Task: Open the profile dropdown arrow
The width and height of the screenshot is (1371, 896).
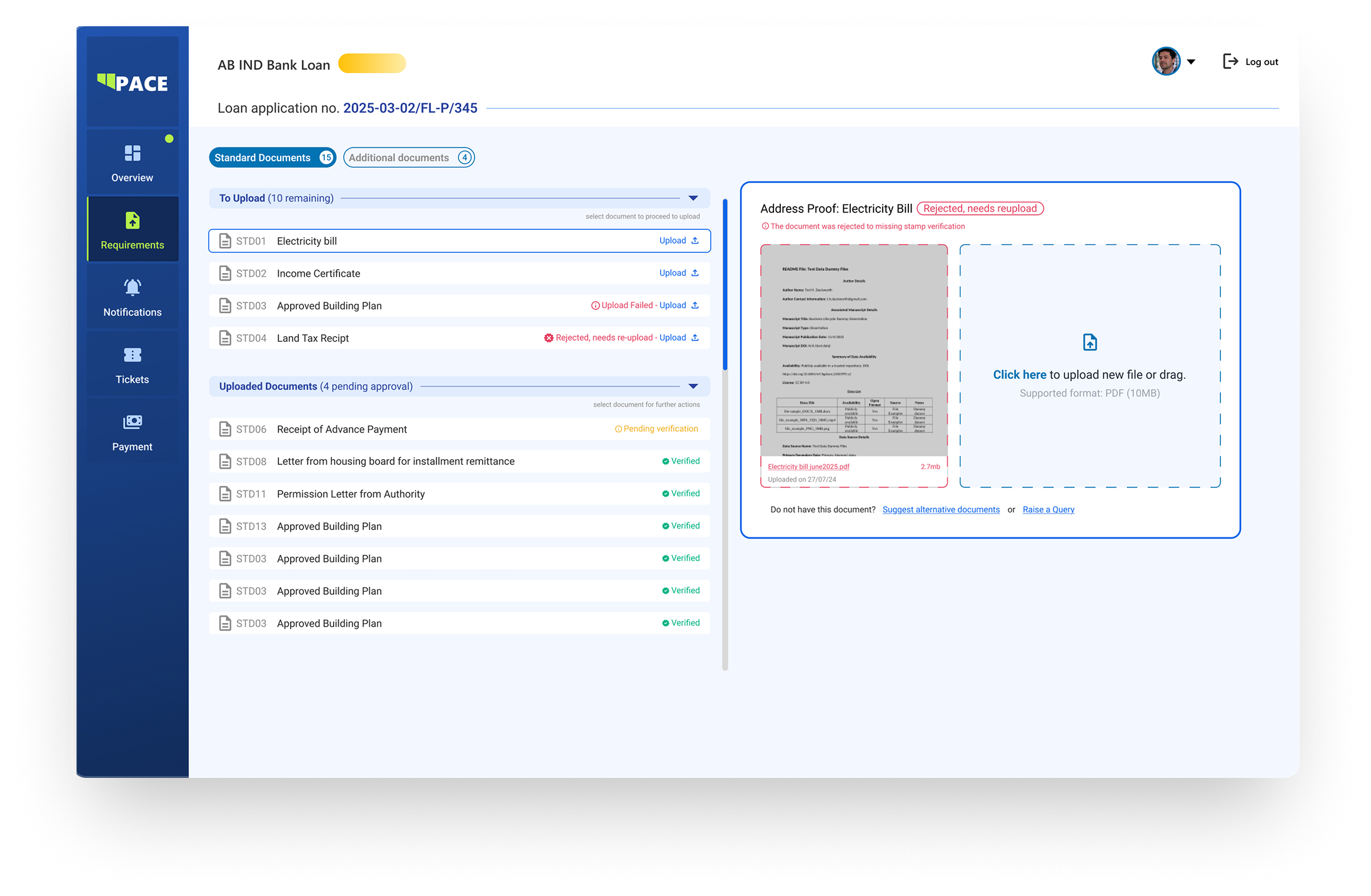Action: pos(1190,62)
